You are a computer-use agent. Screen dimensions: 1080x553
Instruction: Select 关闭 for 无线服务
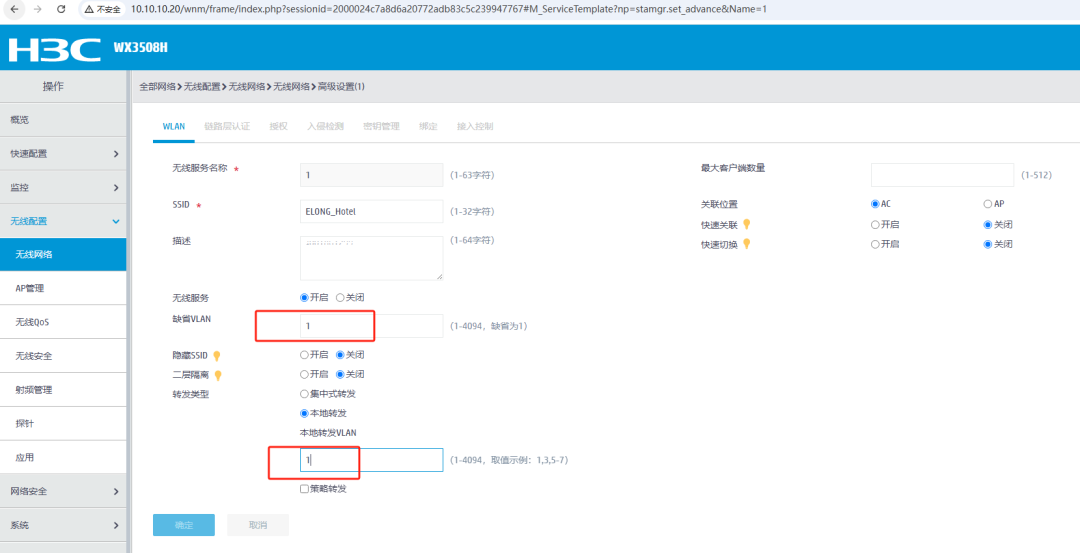(x=340, y=298)
